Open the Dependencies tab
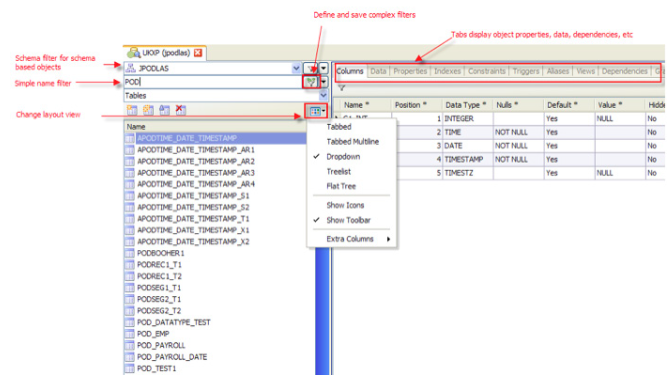Image resolution: width=671 pixels, height=379 pixels. [624, 71]
